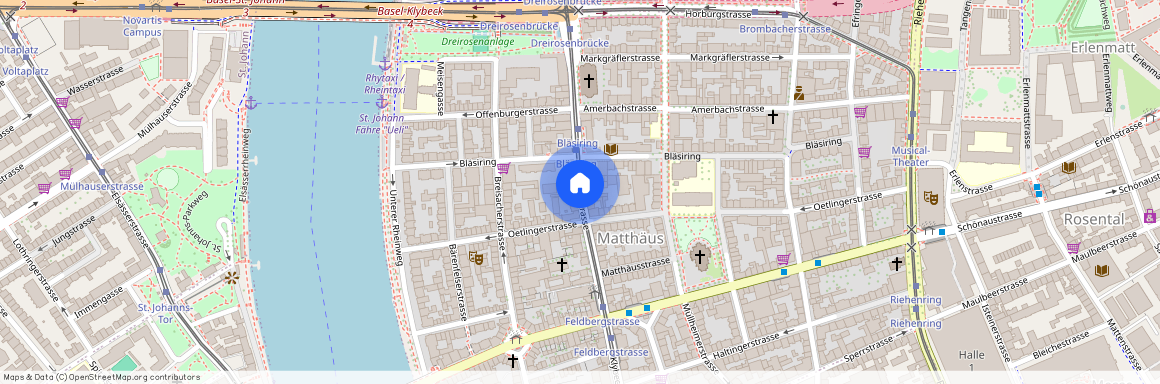Click the Matthäus neighbourhood label
The width and height of the screenshot is (1160, 384).
[x=630, y=238]
